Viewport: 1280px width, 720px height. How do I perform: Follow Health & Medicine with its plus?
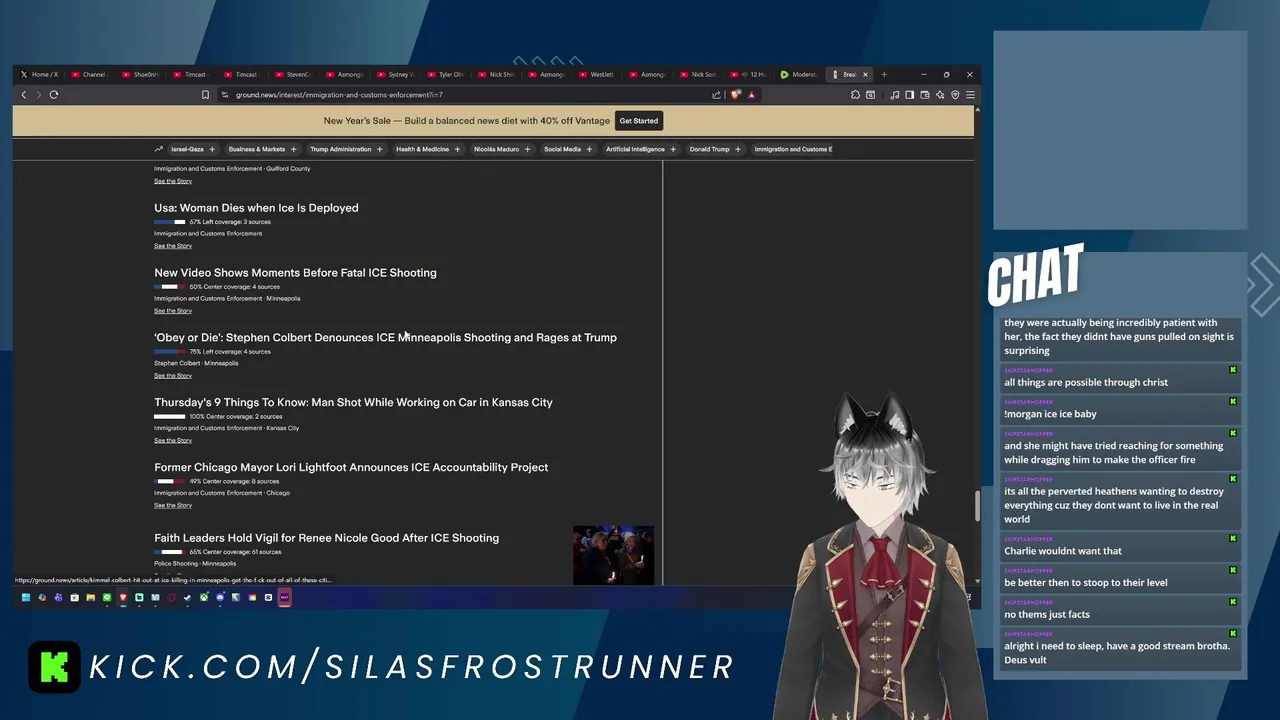457,149
